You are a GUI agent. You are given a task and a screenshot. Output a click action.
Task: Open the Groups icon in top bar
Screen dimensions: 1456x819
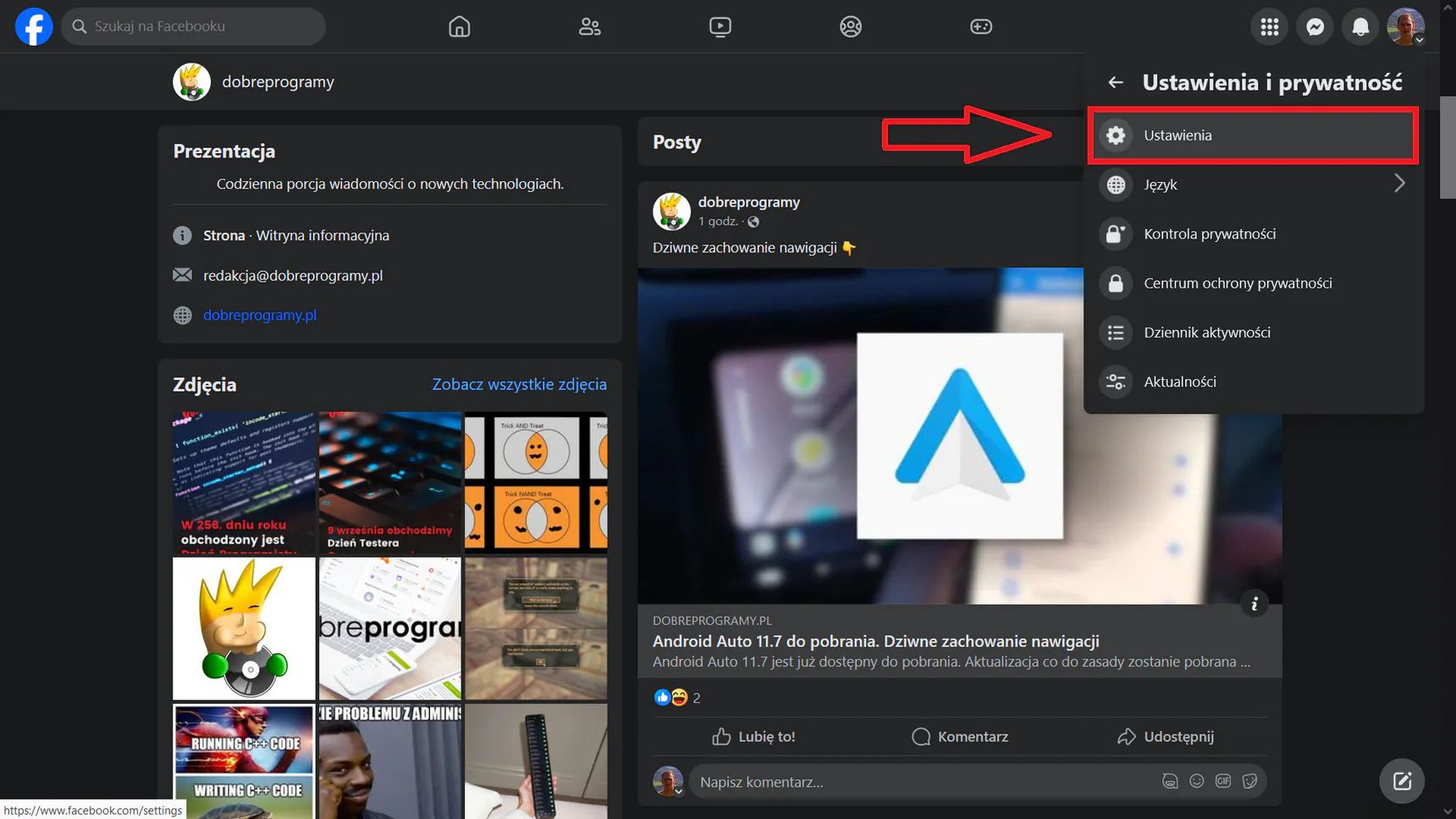tap(850, 27)
